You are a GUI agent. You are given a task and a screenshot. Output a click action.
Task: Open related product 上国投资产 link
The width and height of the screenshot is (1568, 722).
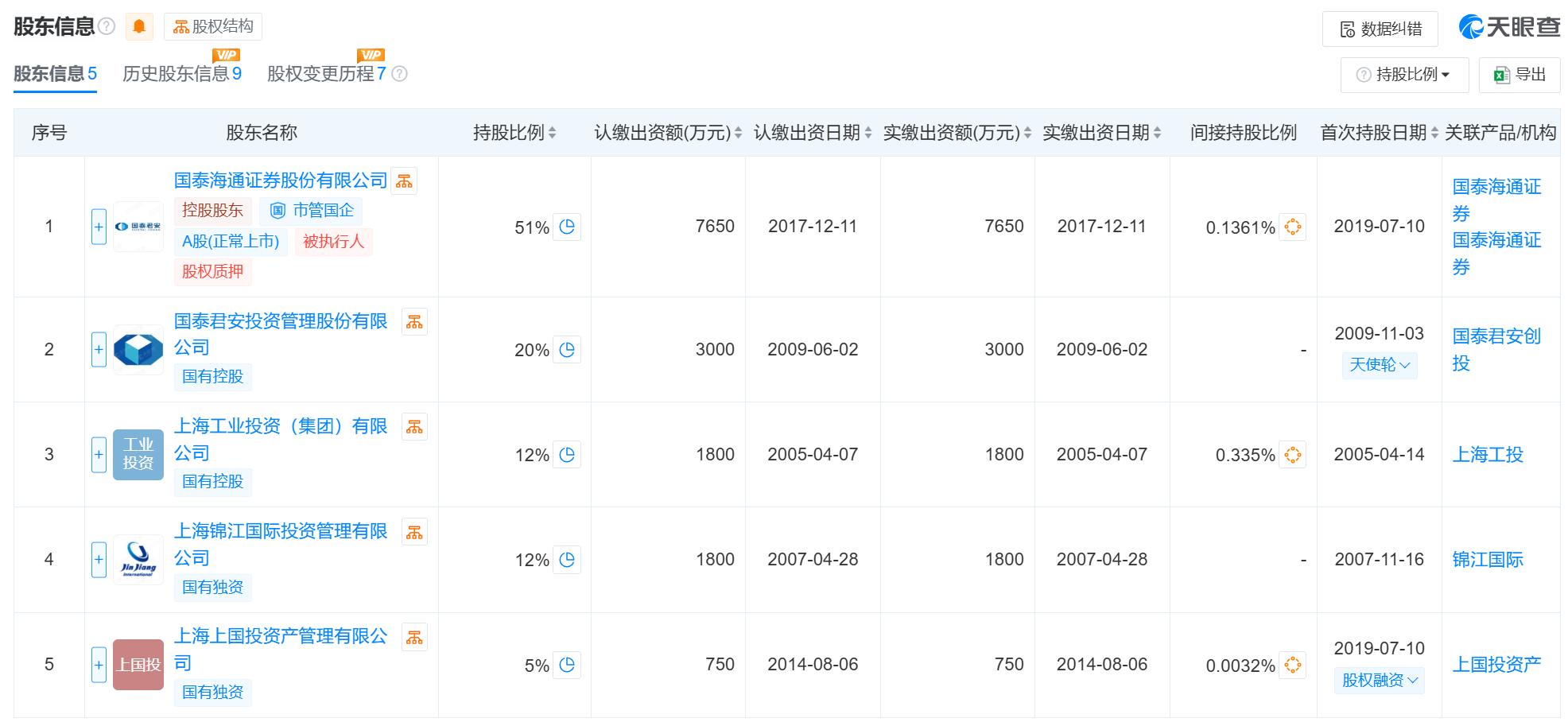coord(1496,665)
